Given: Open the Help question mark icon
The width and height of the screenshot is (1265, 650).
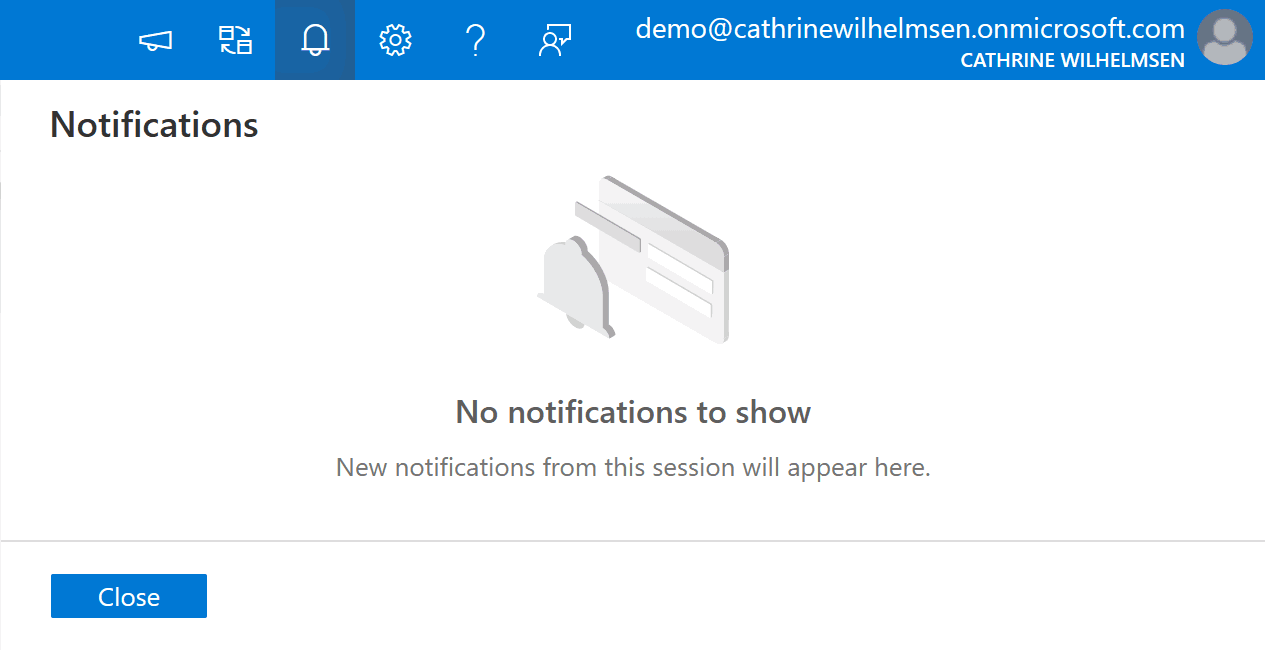Looking at the screenshot, I should 476,40.
